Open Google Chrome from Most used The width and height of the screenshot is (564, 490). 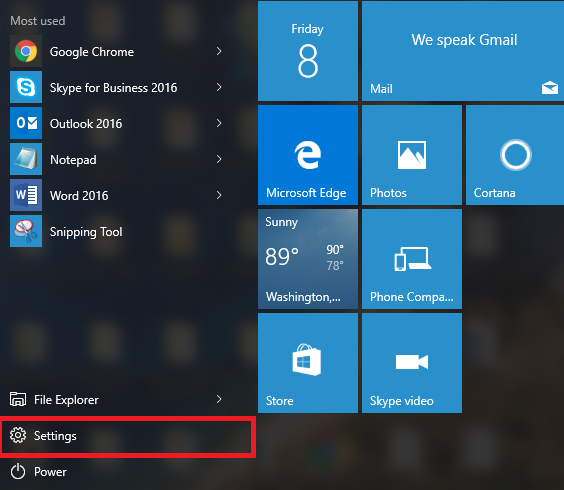click(115, 51)
